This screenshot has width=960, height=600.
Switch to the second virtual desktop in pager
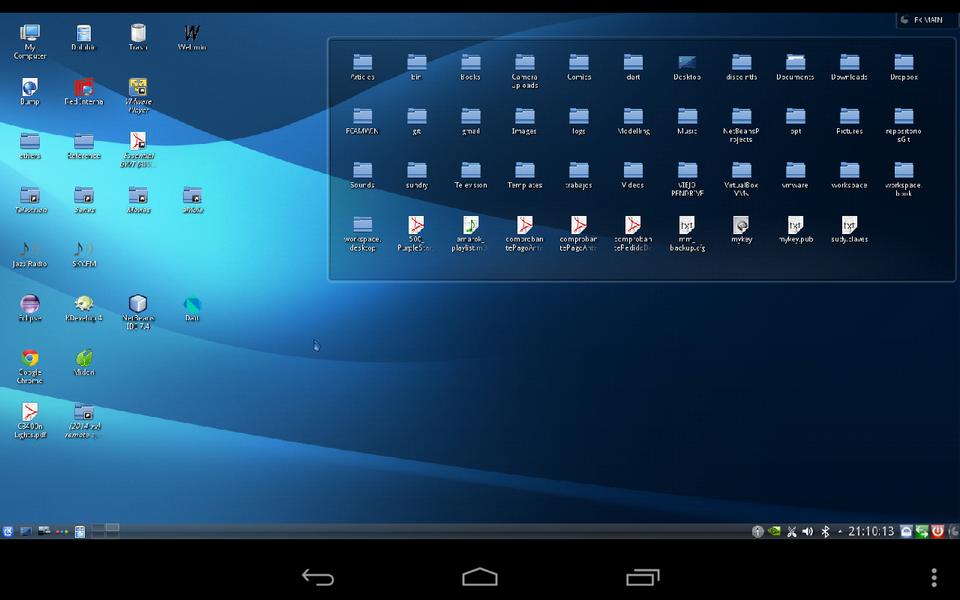[x=113, y=528]
